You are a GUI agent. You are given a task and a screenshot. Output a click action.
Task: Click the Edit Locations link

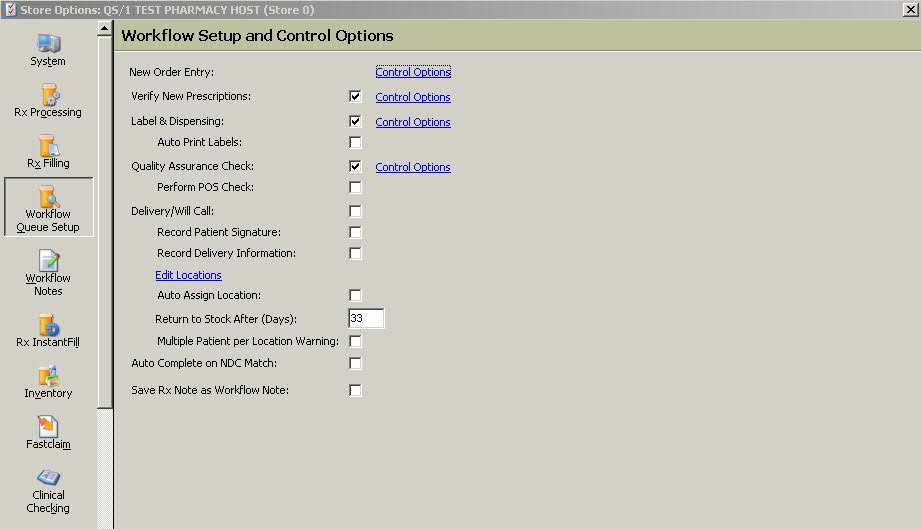188,275
